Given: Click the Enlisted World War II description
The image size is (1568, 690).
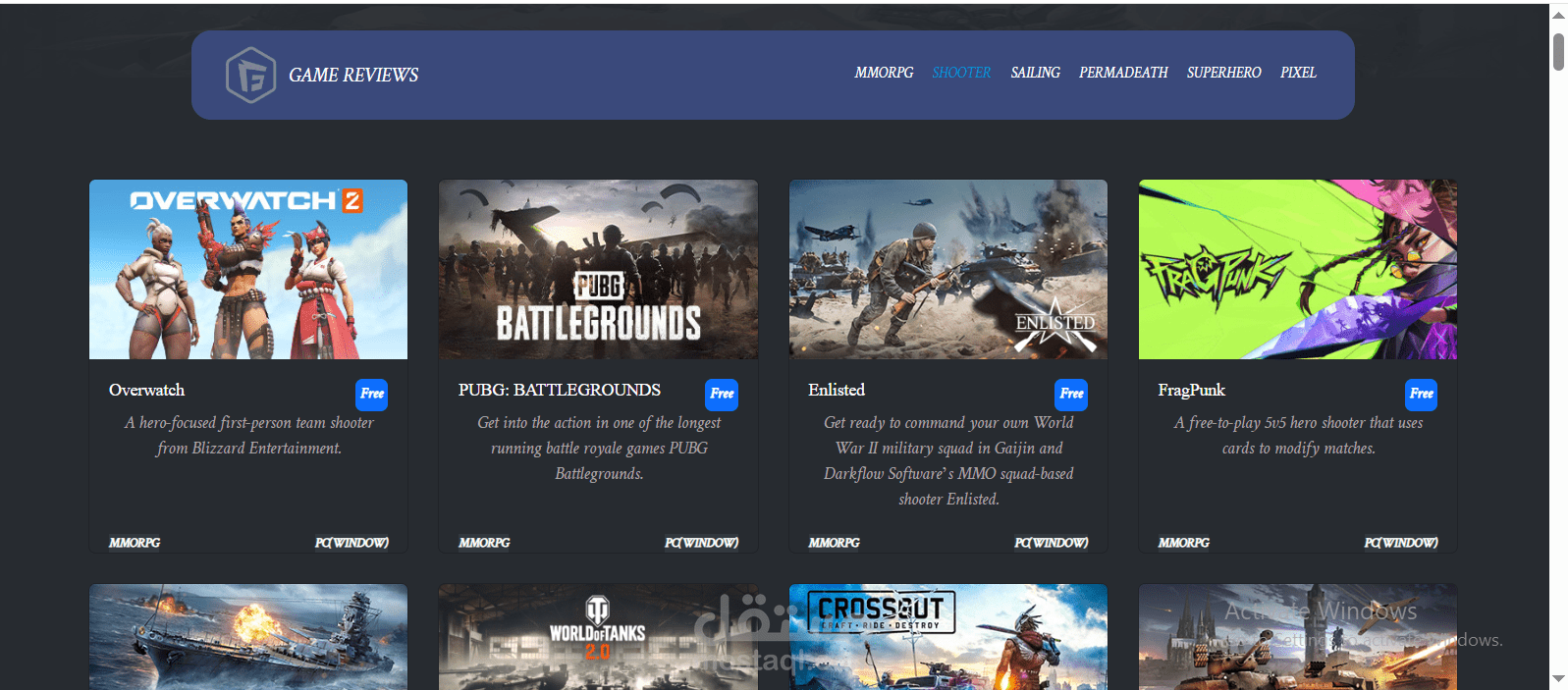Looking at the screenshot, I should [948, 460].
